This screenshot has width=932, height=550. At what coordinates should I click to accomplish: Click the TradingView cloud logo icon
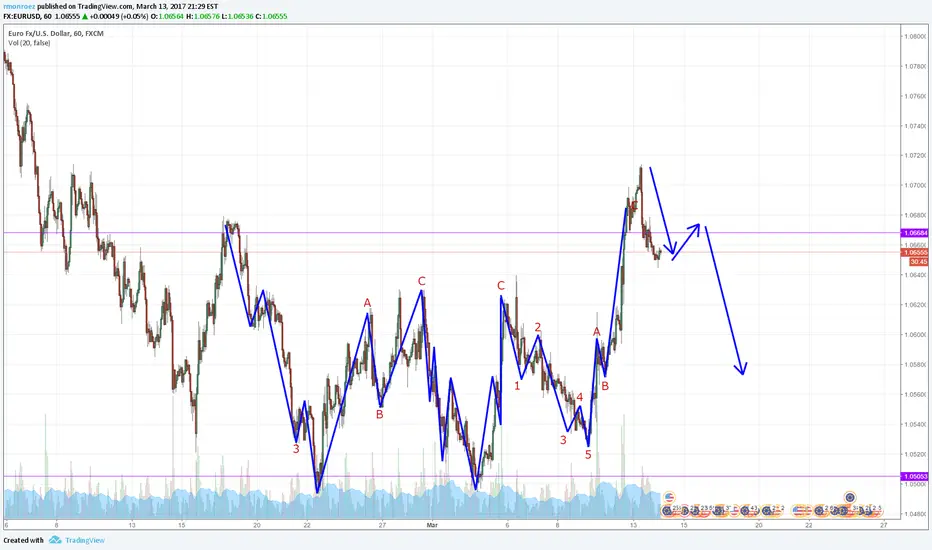coord(55,540)
